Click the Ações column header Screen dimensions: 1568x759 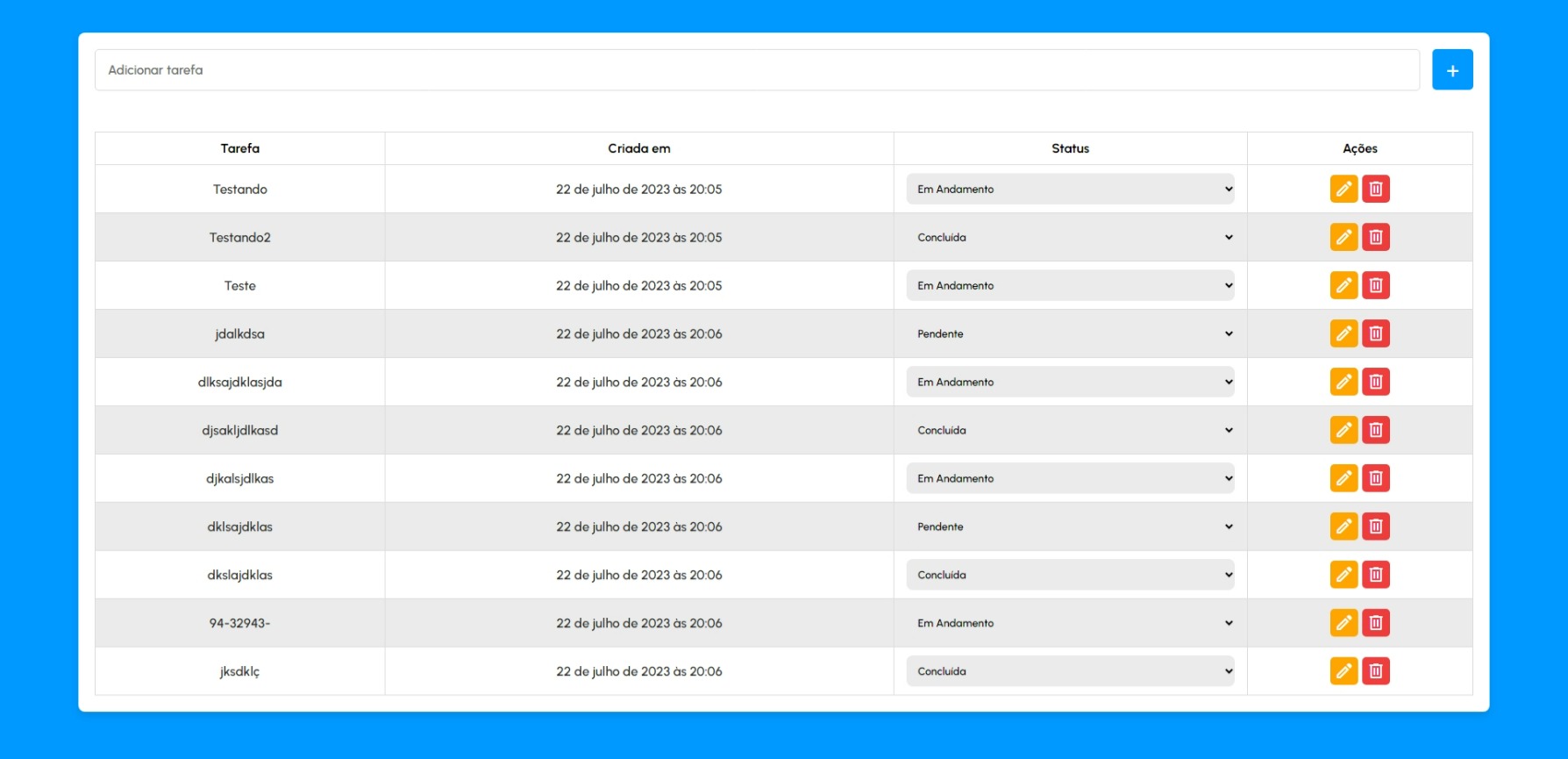click(1360, 148)
